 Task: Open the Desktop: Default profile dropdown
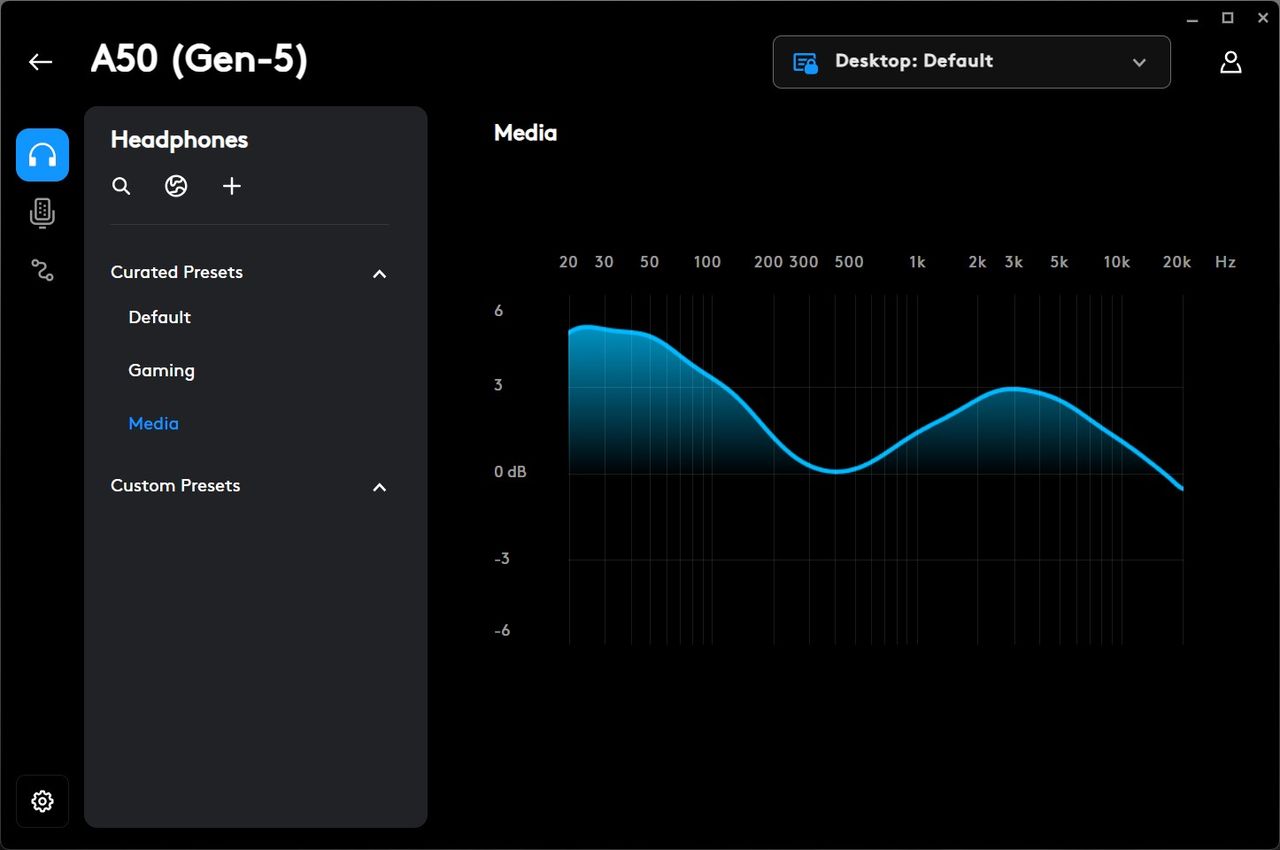pyautogui.click(x=971, y=62)
